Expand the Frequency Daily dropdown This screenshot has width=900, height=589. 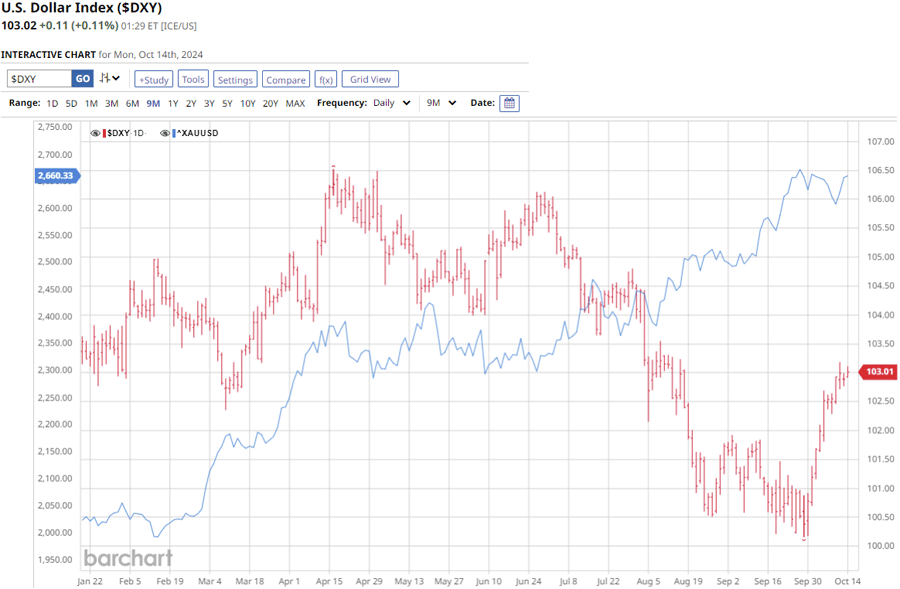click(x=392, y=103)
